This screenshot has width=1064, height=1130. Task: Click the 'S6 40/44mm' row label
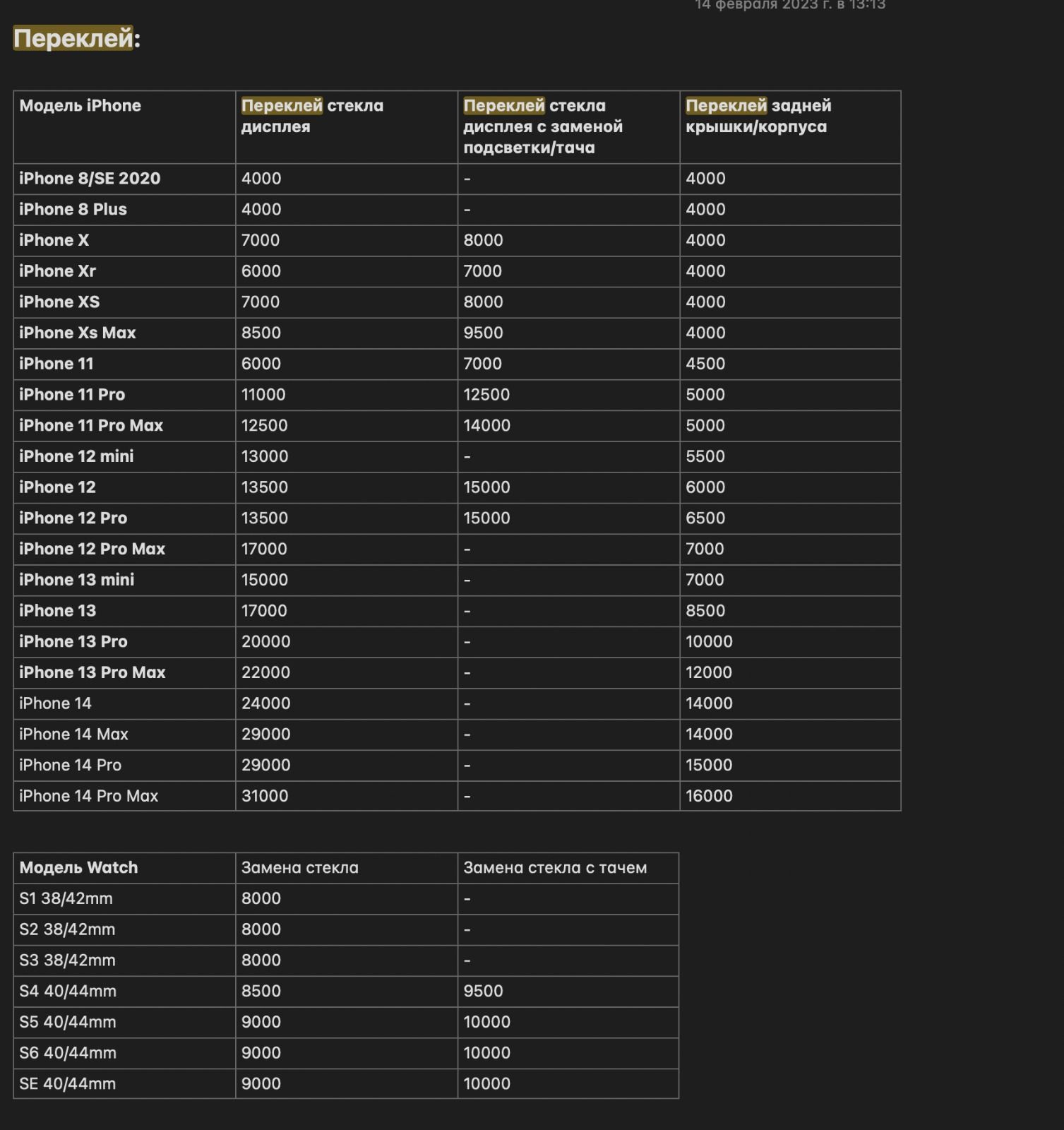coord(68,1053)
